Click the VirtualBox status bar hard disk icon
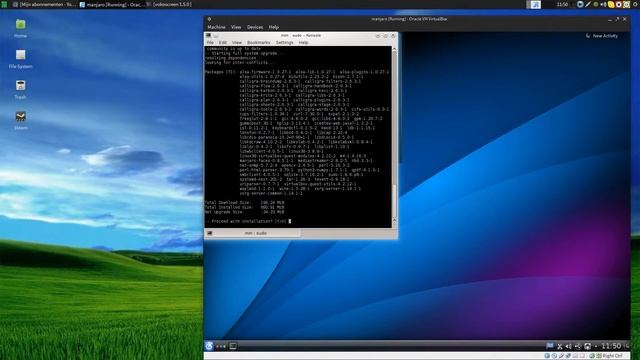This screenshot has height=360, width=640. click(547, 356)
